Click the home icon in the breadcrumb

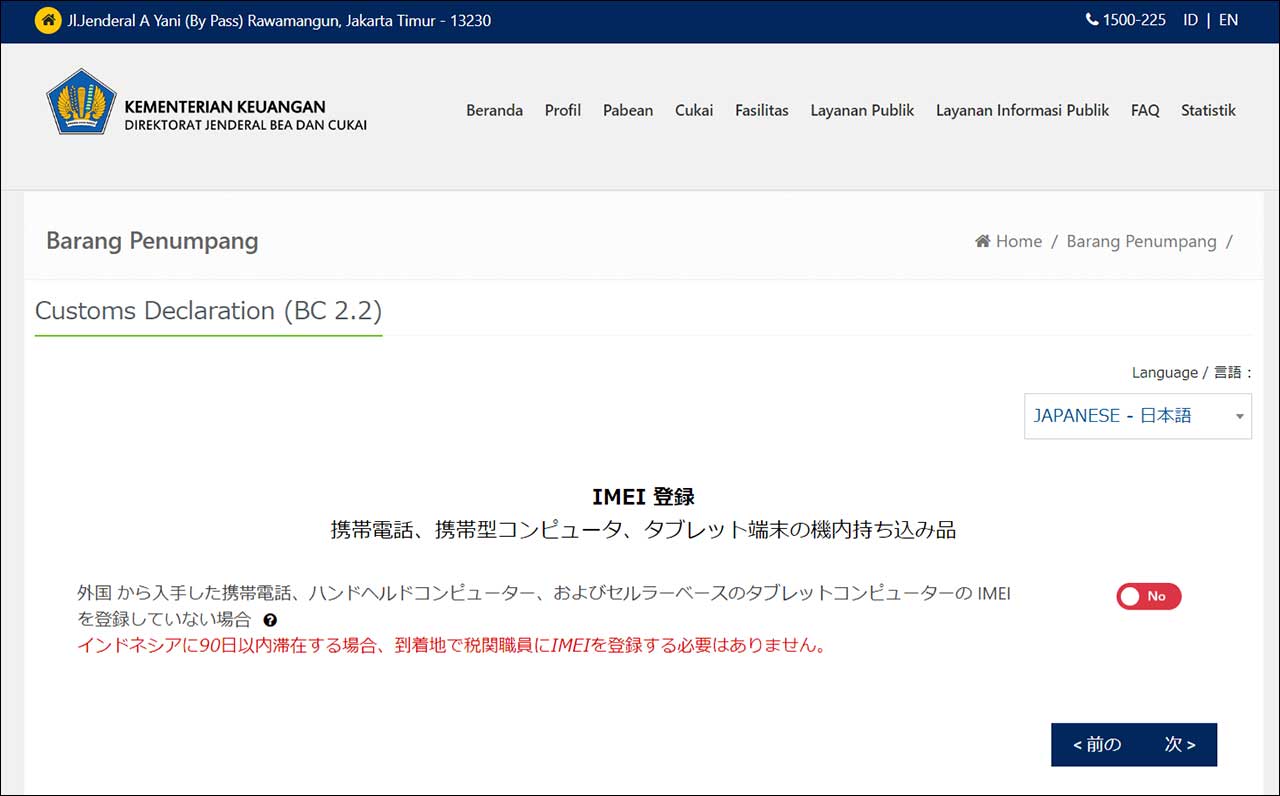point(982,241)
